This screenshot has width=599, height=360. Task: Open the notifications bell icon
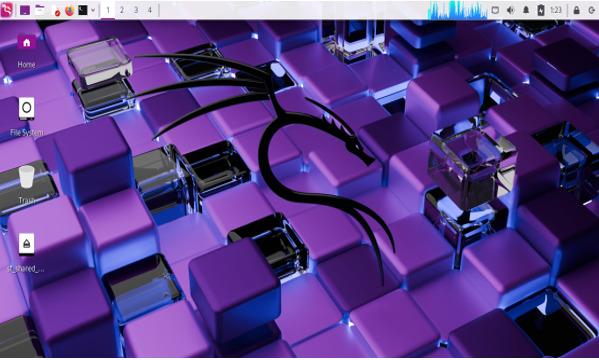526,10
